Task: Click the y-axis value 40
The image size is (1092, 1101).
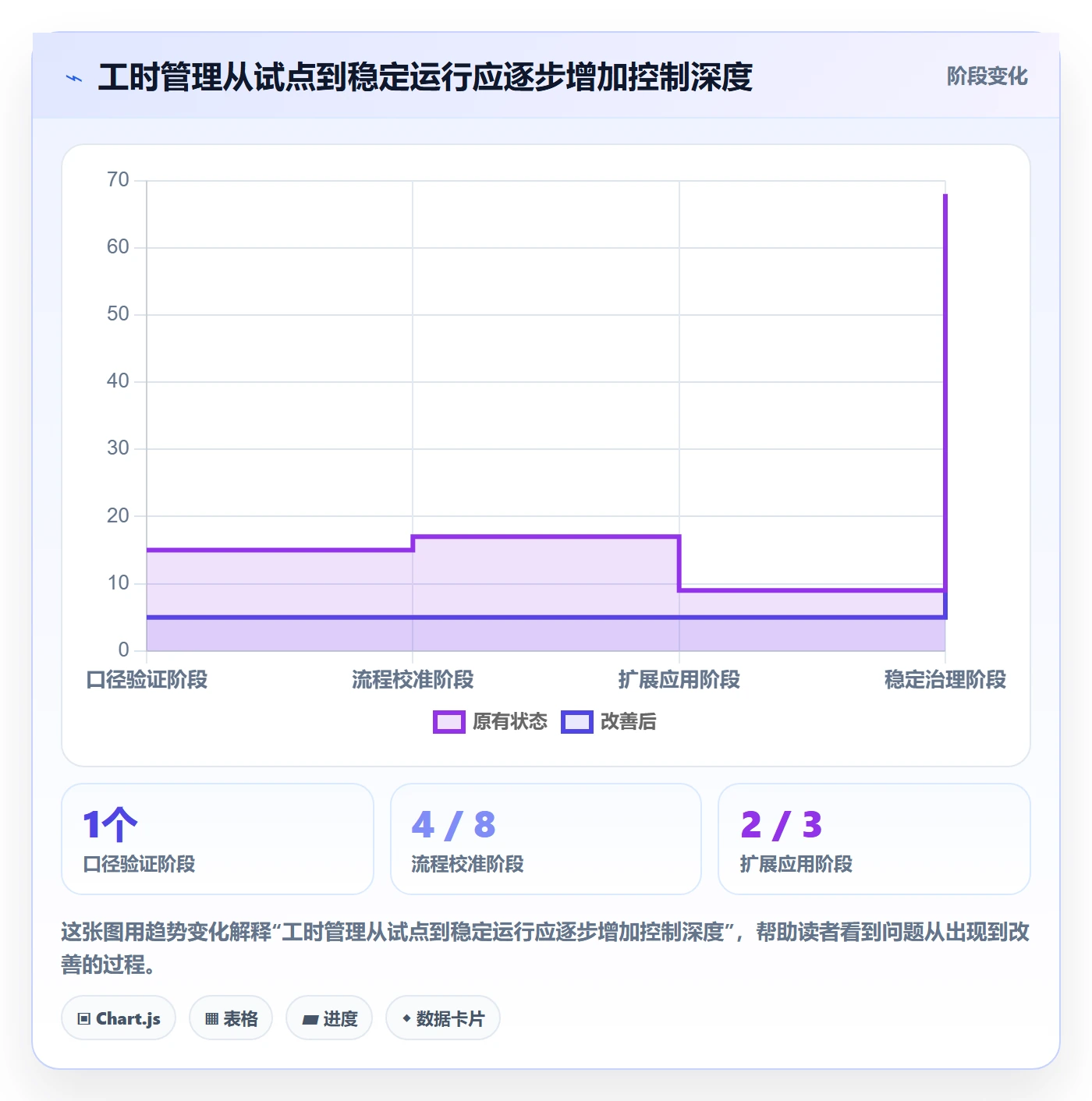Action: (118, 381)
